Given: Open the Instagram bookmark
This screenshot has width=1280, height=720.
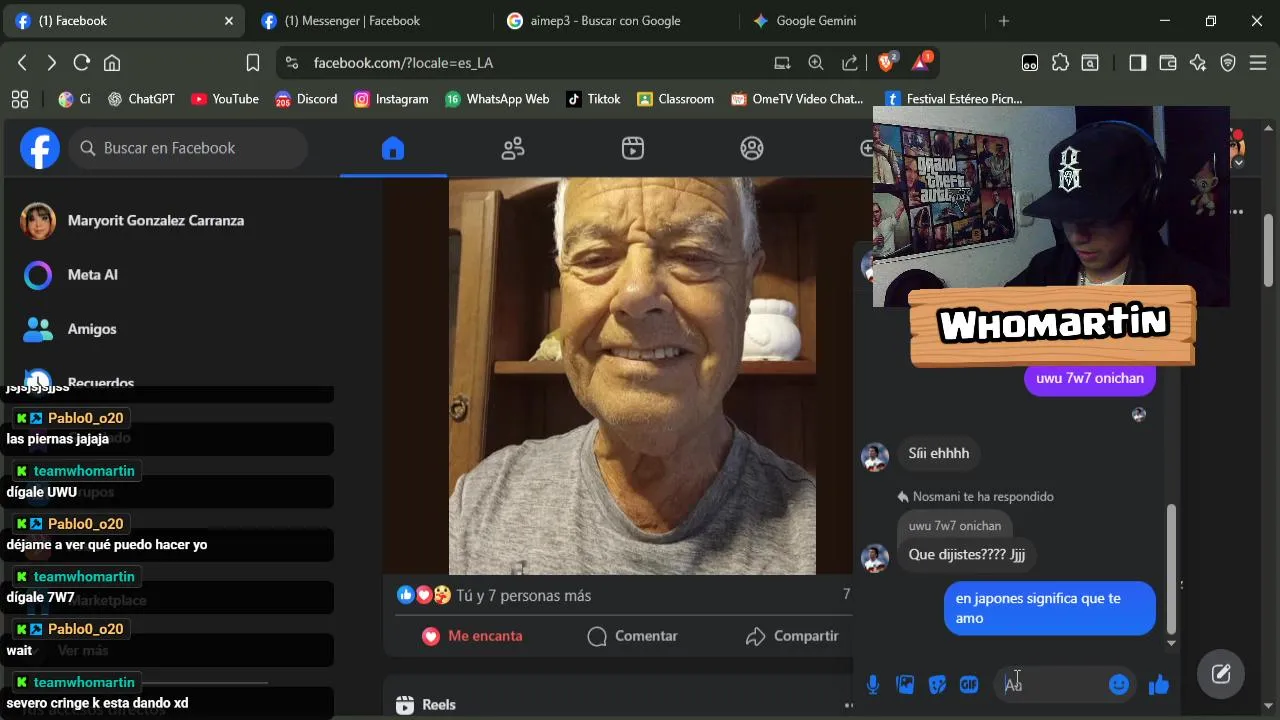Looking at the screenshot, I should coord(391,99).
